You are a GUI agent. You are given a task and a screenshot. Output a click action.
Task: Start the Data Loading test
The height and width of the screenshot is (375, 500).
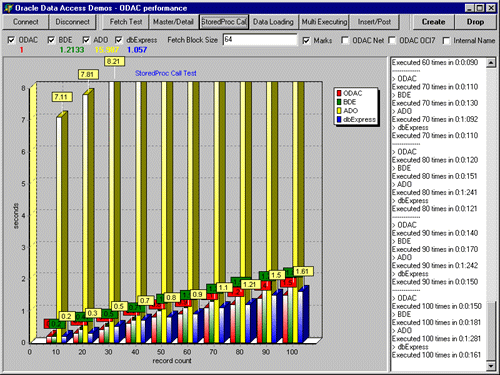pyautogui.click(x=273, y=22)
